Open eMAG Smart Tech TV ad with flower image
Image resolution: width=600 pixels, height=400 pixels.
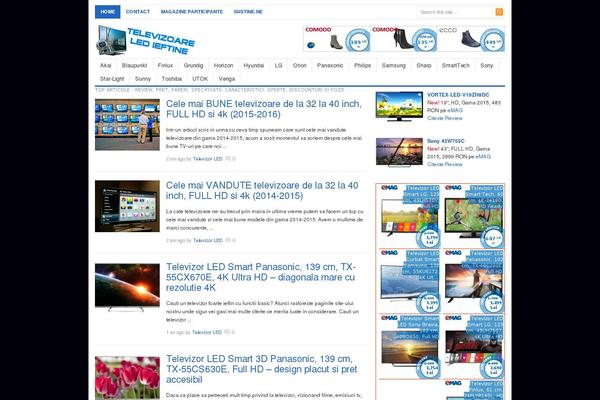pyautogui.click(x=473, y=216)
